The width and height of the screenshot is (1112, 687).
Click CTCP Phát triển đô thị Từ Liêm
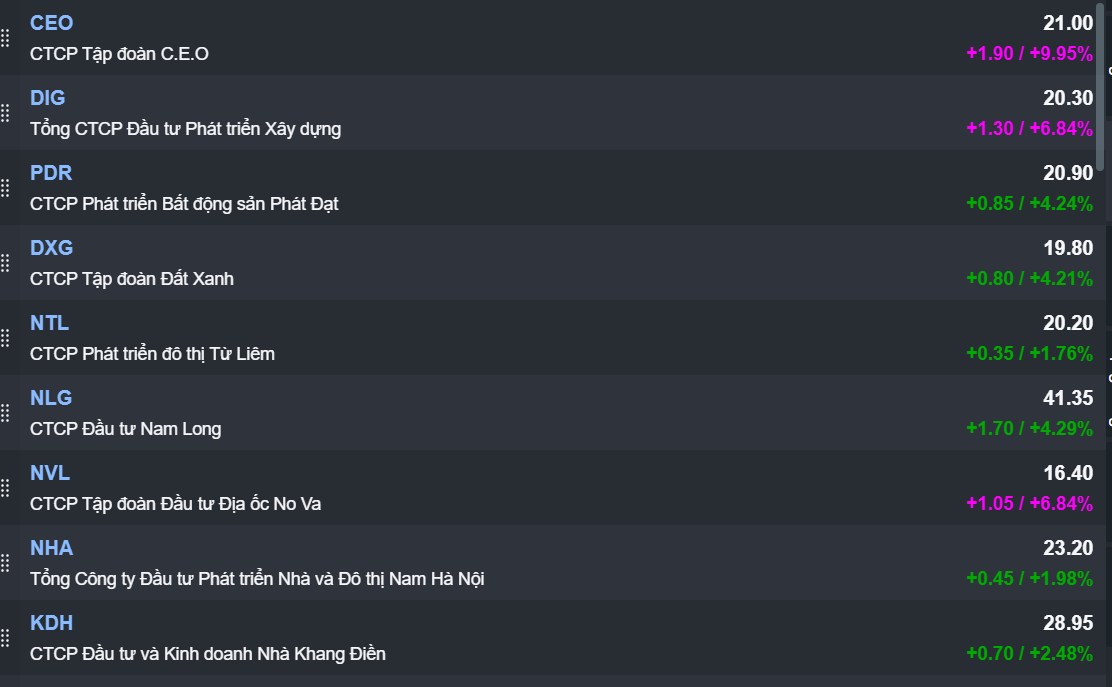click(152, 354)
